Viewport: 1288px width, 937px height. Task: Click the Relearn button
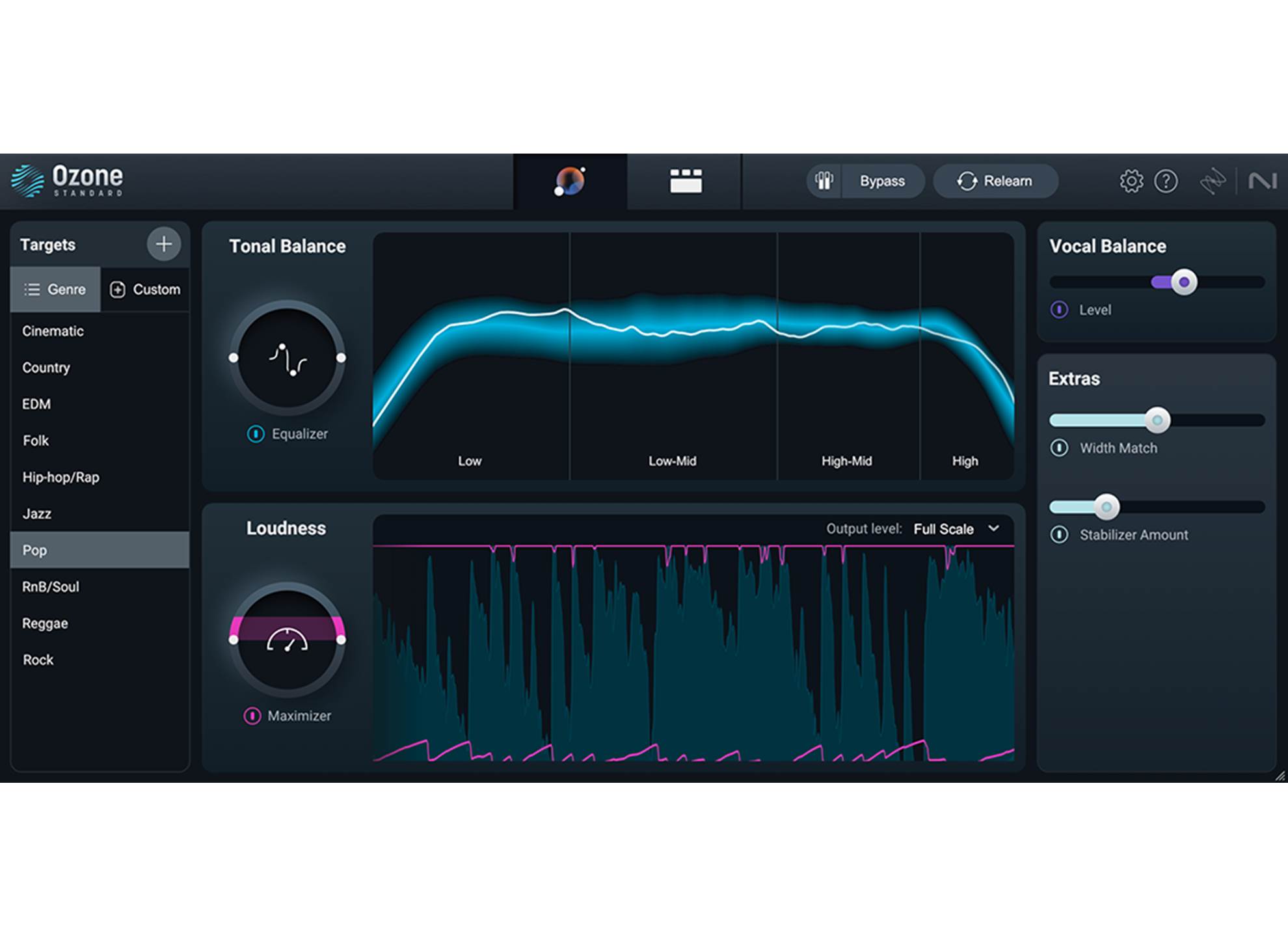point(995,181)
